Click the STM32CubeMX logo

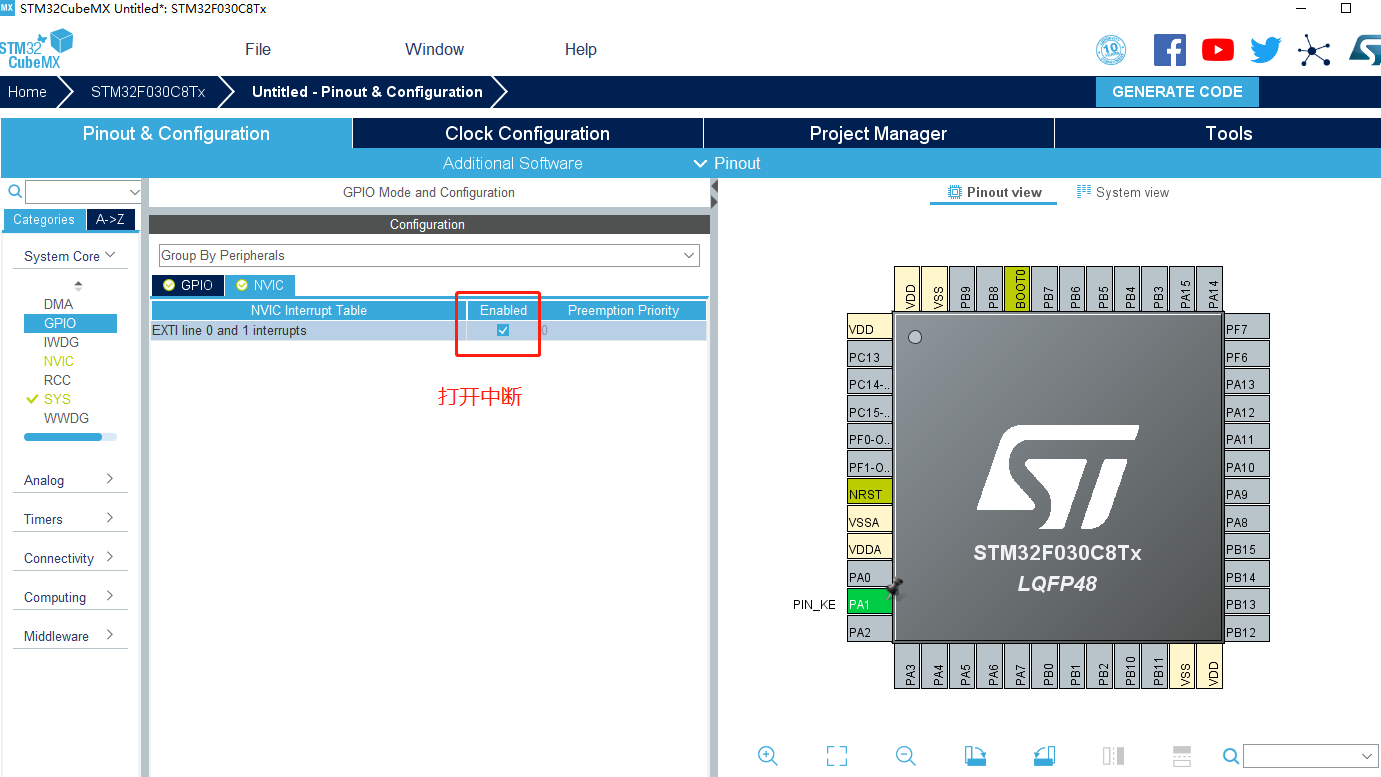tap(37, 49)
